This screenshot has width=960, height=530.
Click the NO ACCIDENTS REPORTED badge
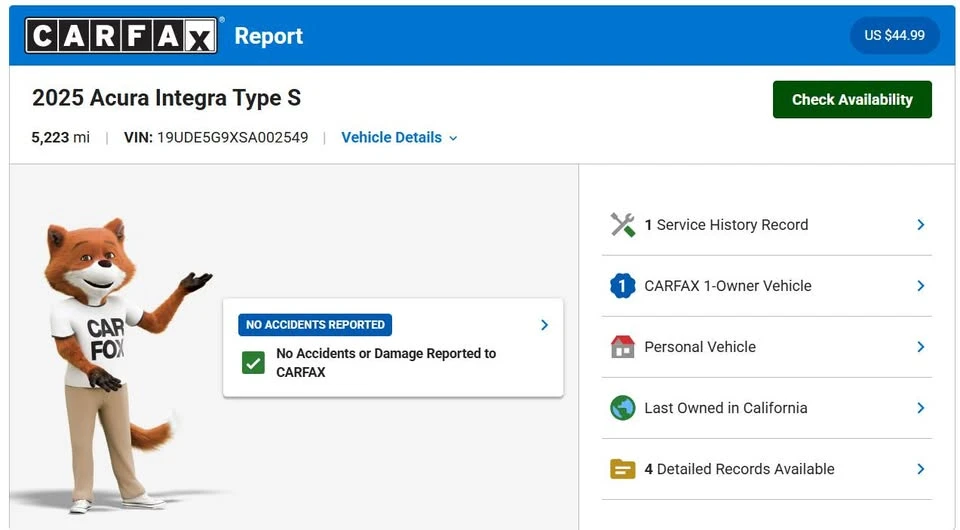tap(315, 325)
